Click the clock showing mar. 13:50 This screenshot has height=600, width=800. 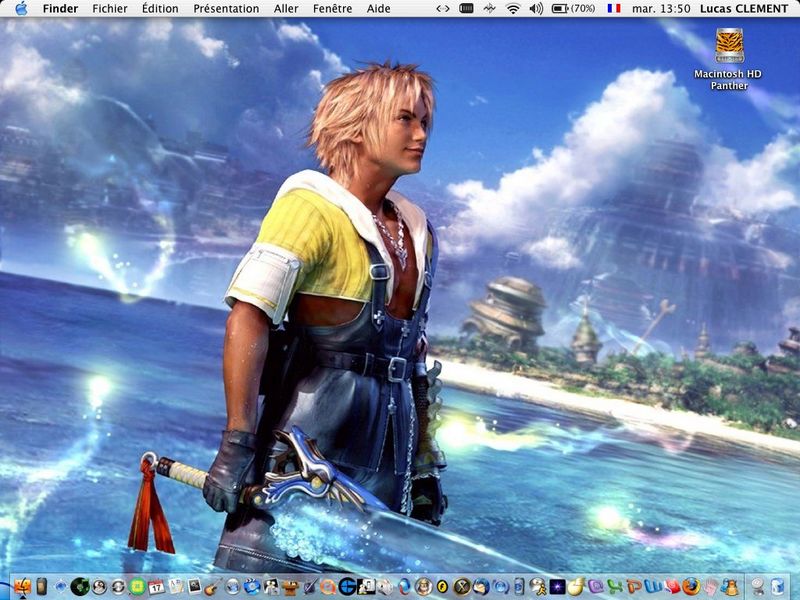(x=661, y=8)
